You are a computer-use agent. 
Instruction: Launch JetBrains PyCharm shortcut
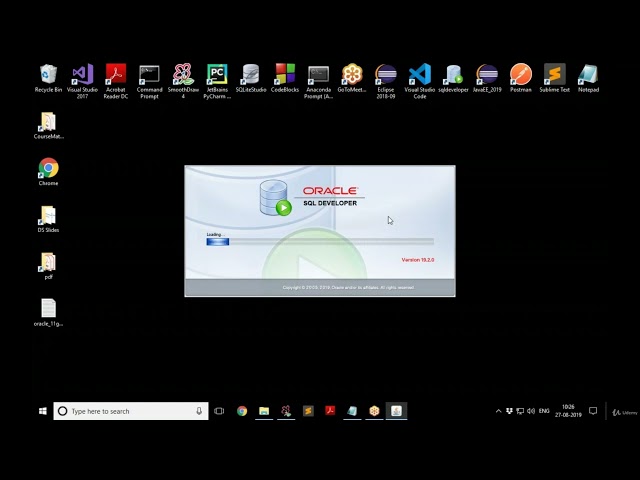[217, 81]
